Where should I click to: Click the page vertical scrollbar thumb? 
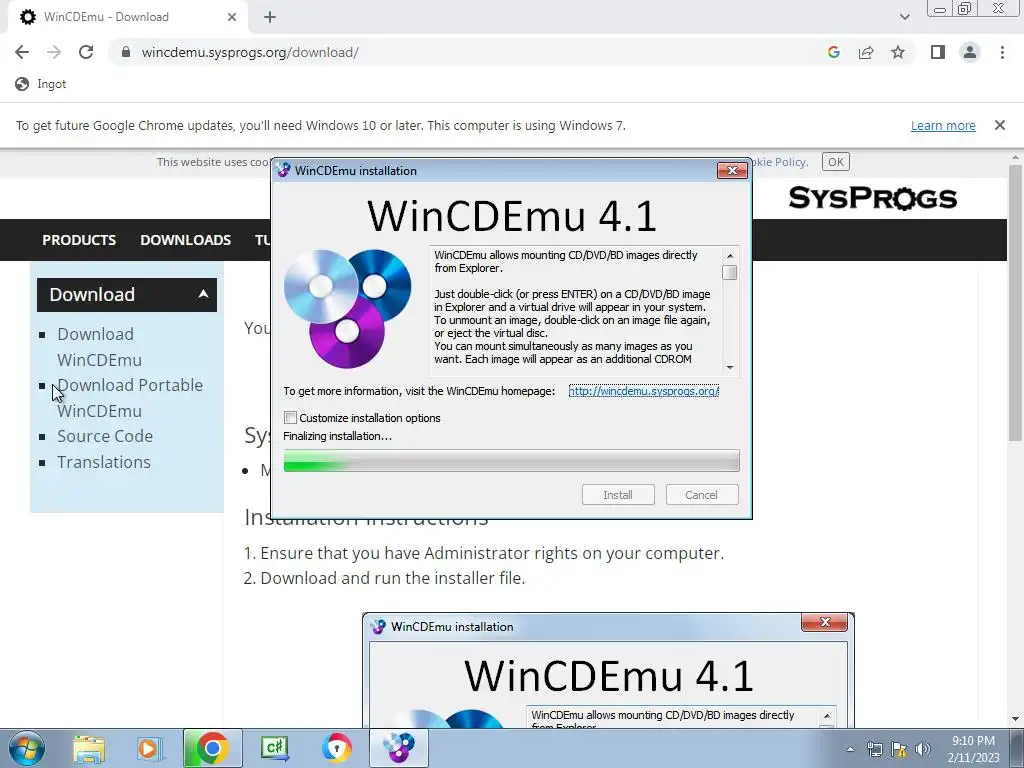click(x=1015, y=302)
